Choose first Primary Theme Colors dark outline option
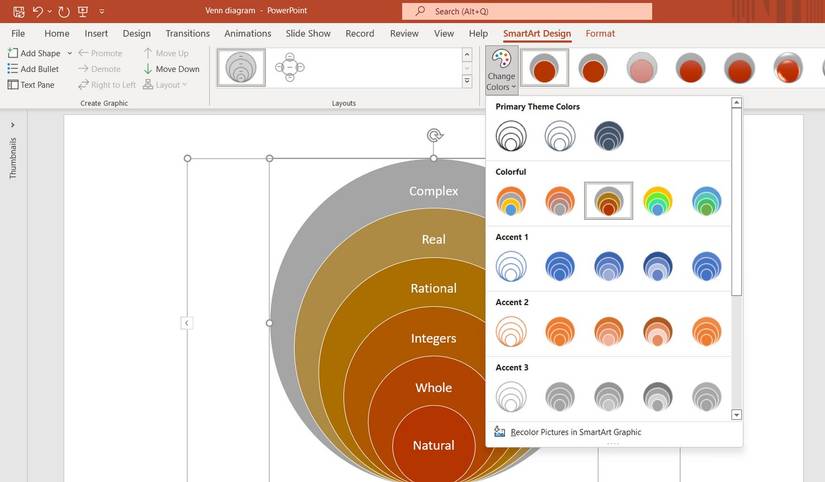Image resolution: width=825 pixels, height=482 pixels. (x=511, y=135)
